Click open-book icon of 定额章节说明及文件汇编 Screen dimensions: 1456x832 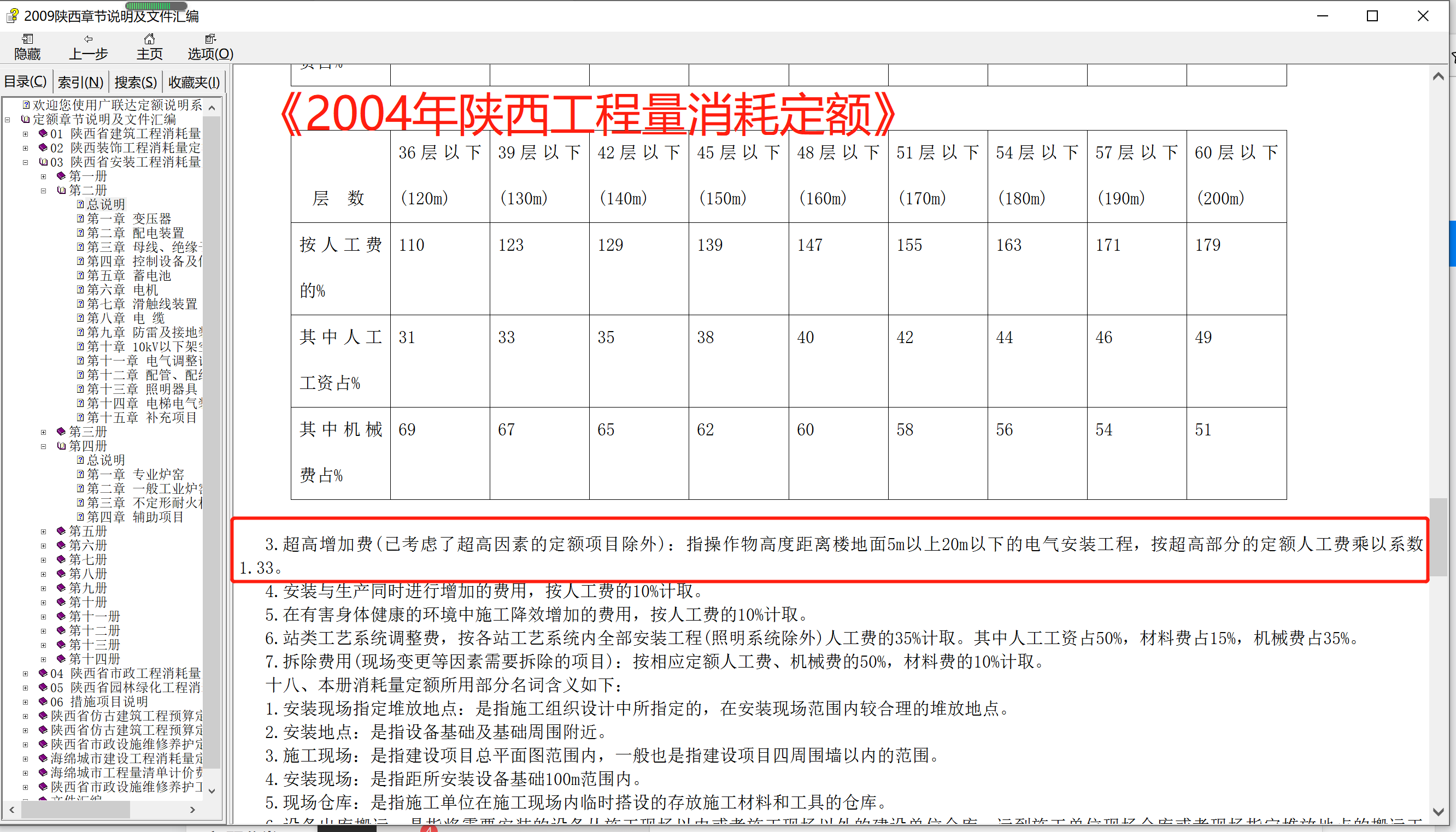click(25, 119)
